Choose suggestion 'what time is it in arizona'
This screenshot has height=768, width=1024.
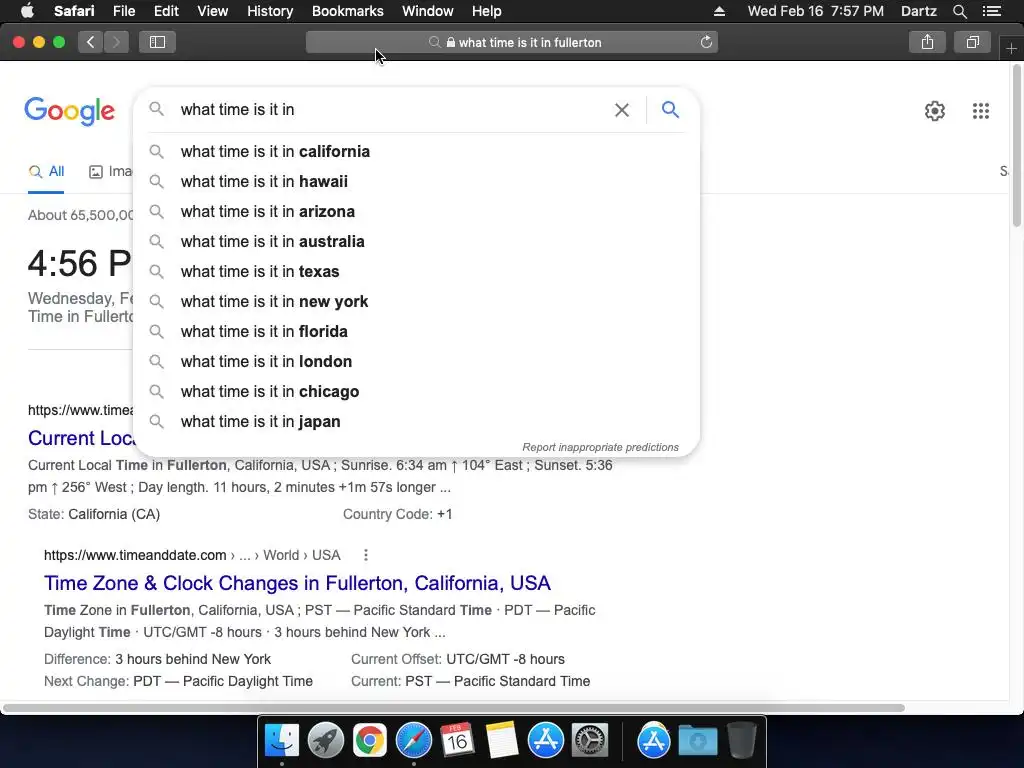(x=417, y=212)
